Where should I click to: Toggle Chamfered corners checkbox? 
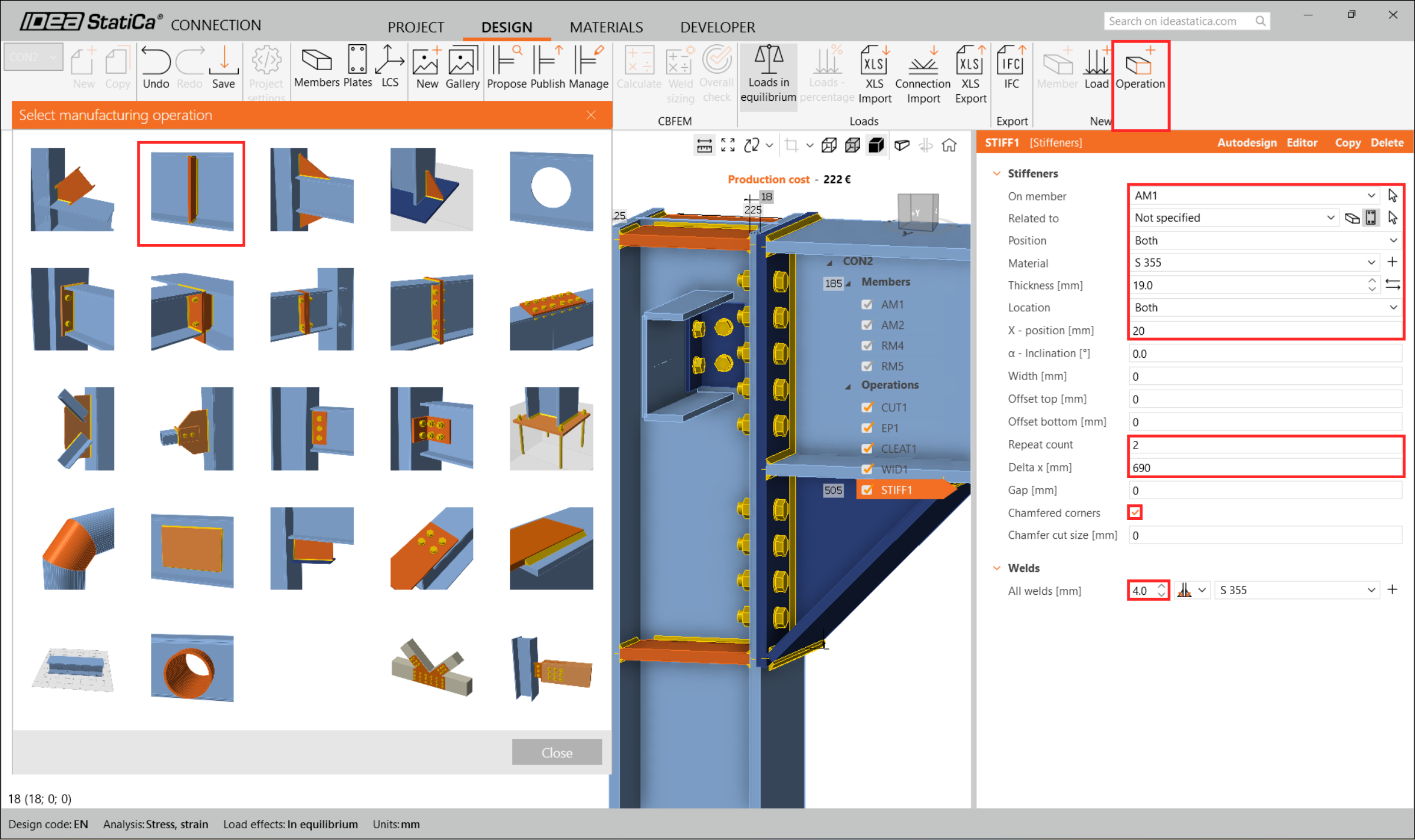(x=1135, y=512)
